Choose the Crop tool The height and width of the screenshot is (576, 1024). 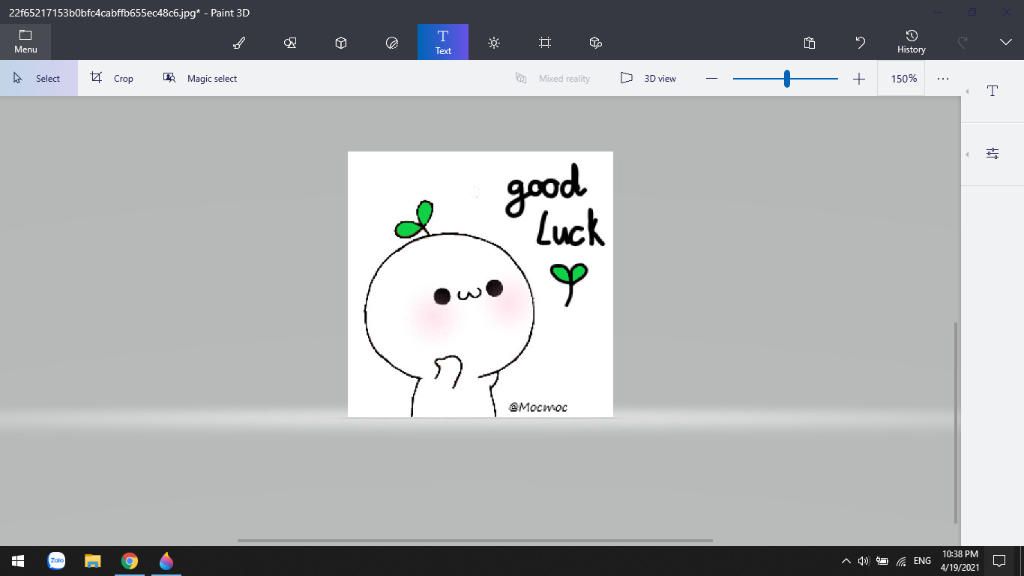pyautogui.click(x=112, y=78)
